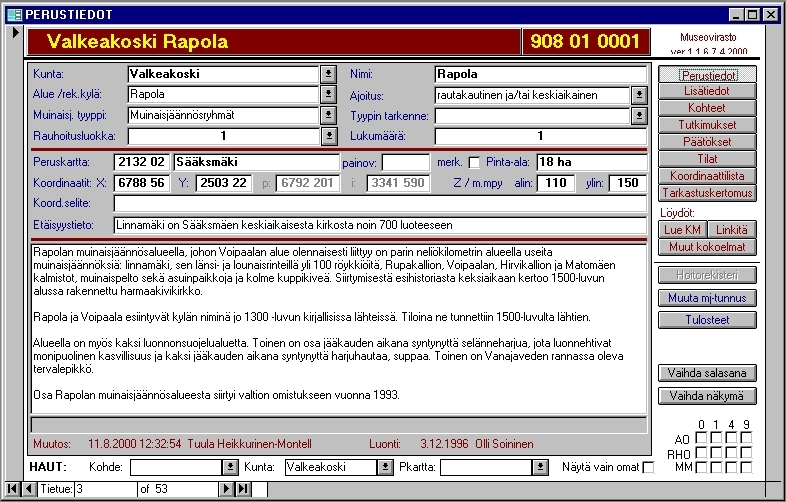Screen dimensions: 786x502
Task: Click the Etäisyystieto text field
Action: point(380,226)
